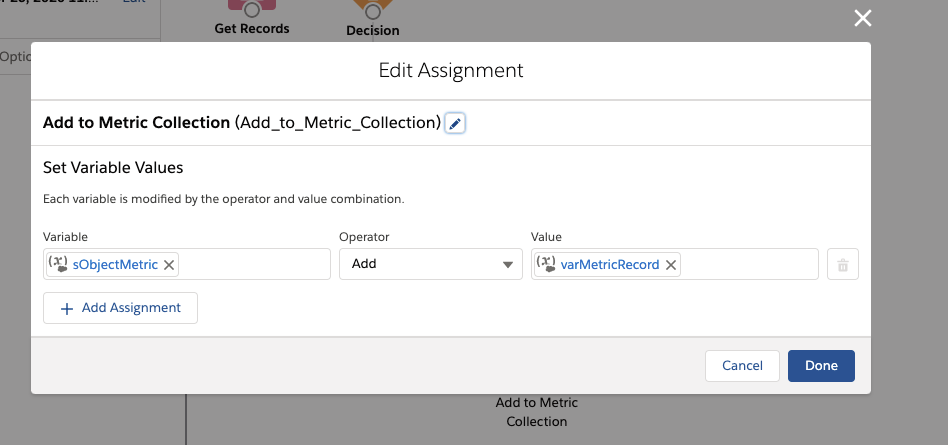This screenshot has width=948, height=445.
Task: Click inside the Variable input field
Action: 255,265
